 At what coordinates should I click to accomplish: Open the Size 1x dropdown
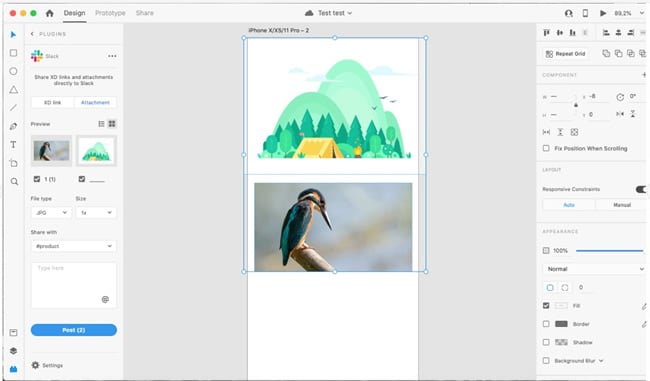(96, 213)
